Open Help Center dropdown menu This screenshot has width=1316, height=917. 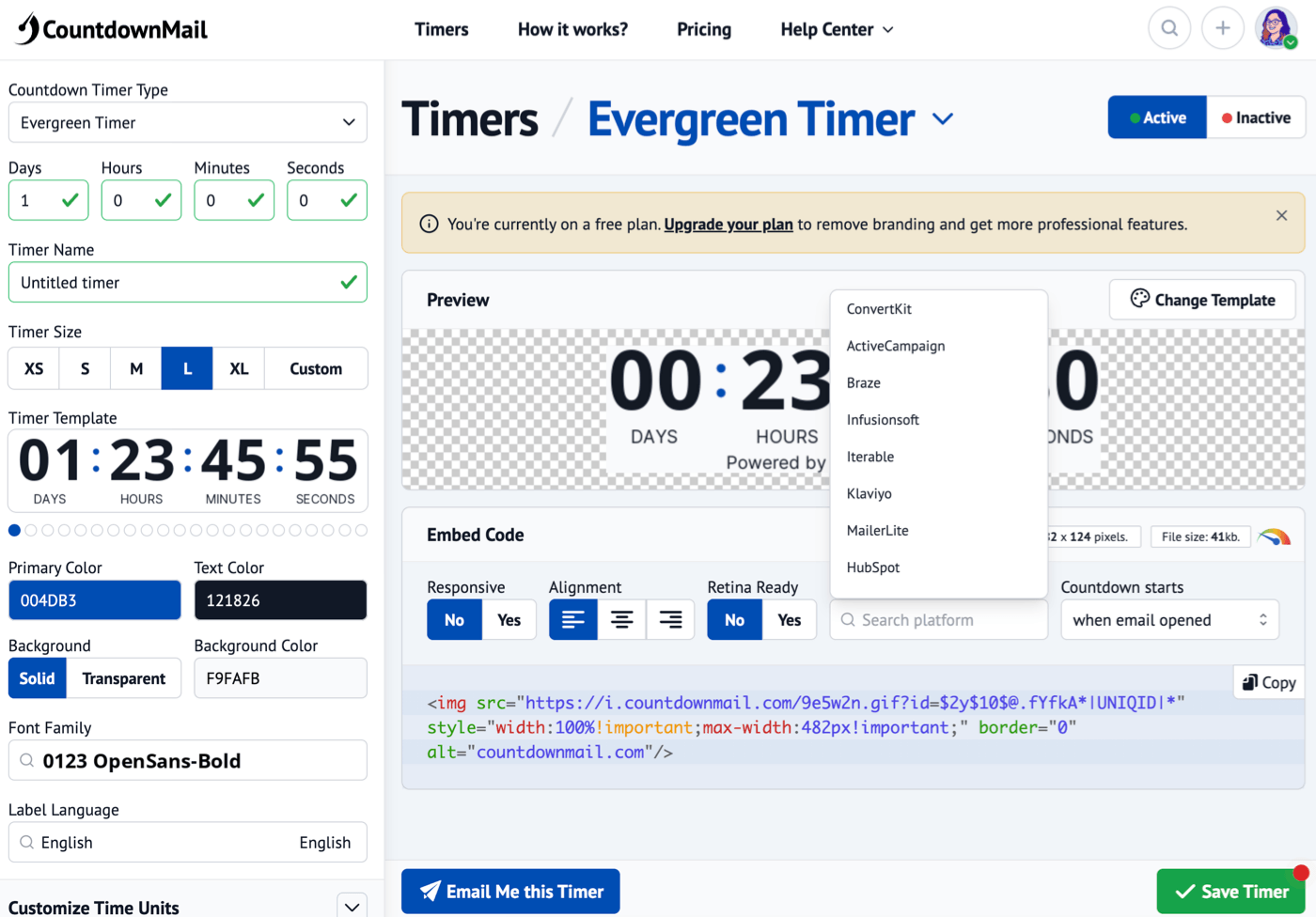tap(837, 29)
